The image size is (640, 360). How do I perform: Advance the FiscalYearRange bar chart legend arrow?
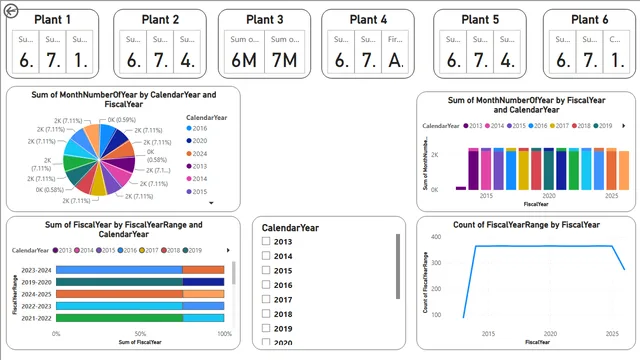click(x=228, y=250)
